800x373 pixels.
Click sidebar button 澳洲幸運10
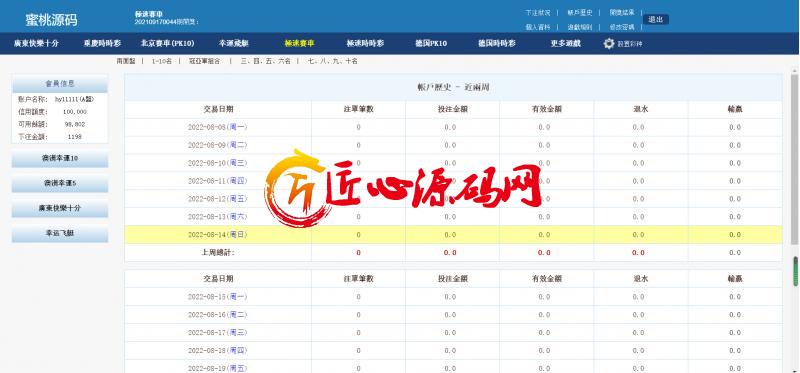pos(60,159)
